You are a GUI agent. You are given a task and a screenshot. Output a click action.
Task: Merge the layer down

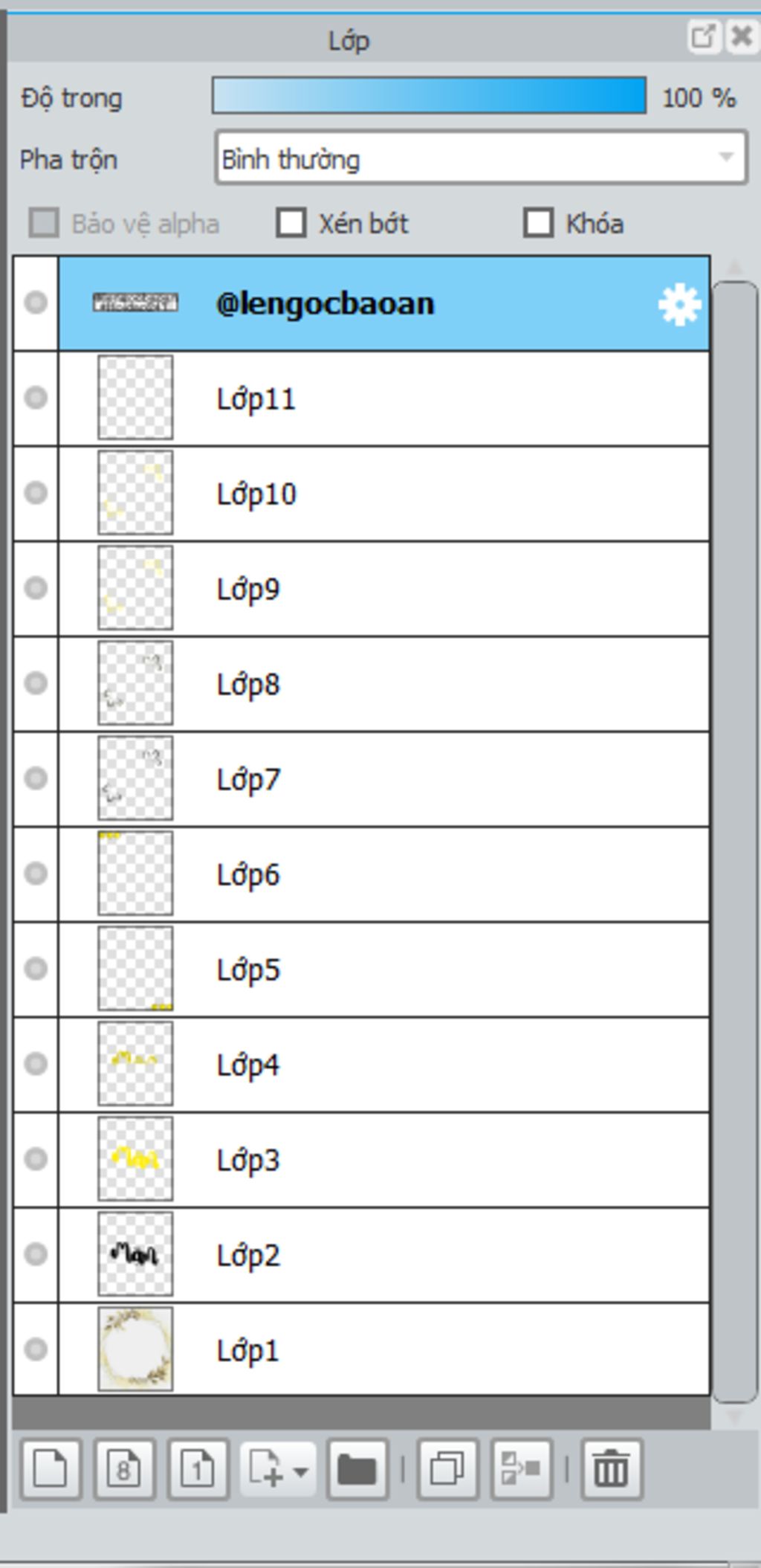point(521,1469)
